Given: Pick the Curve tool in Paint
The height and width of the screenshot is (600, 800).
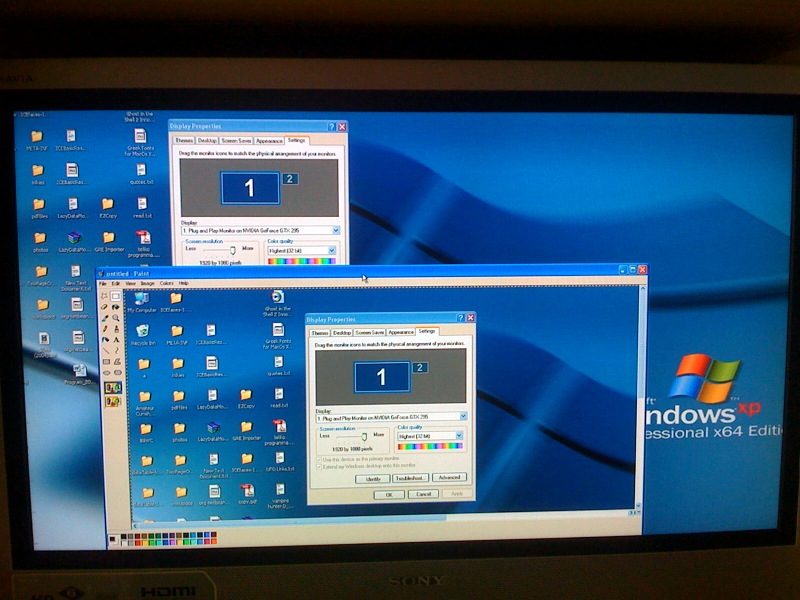Looking at the screenshot, I should (117, 351).
